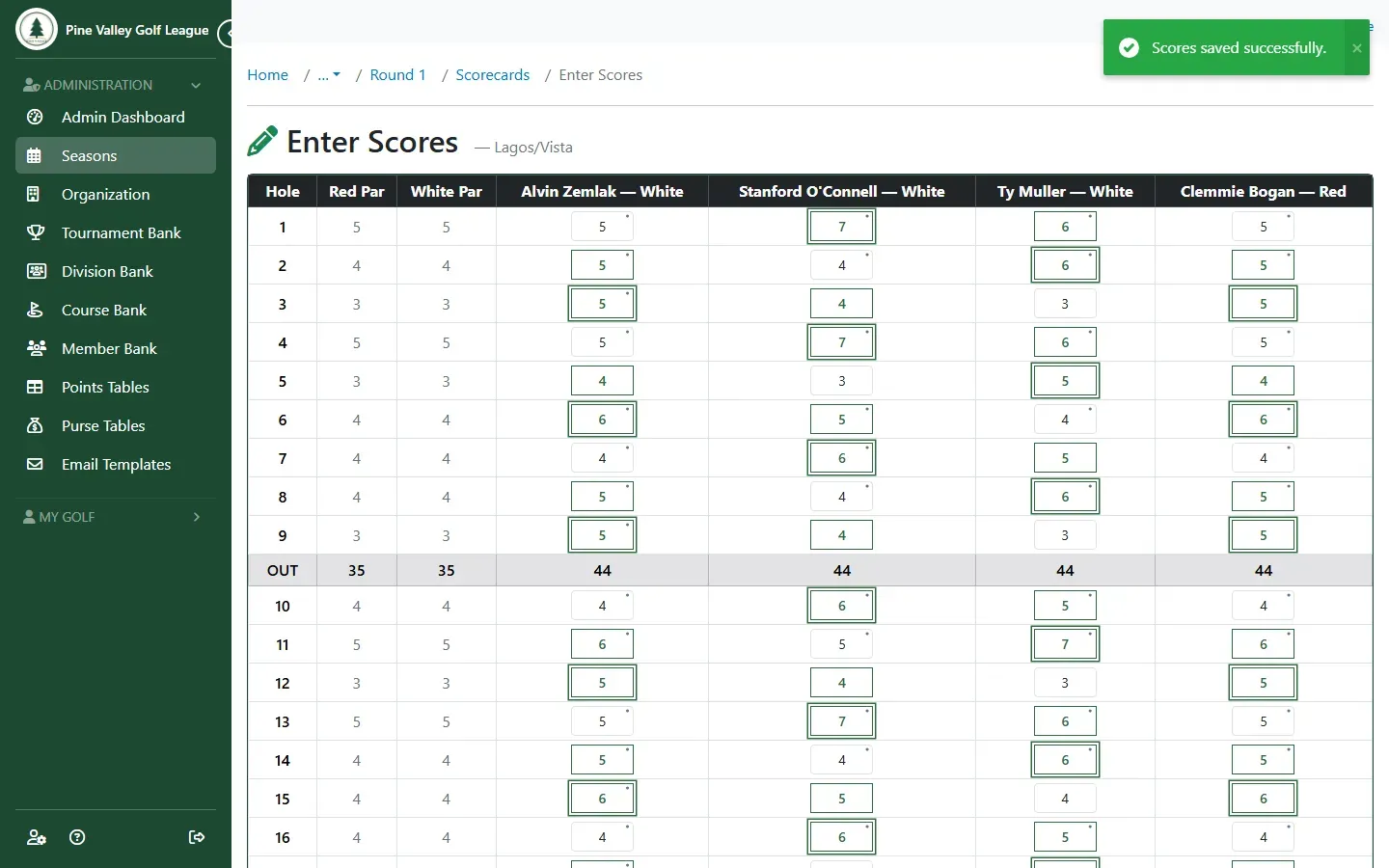This screenshot has height=868, width=1389.
Task: Edit Stanford O'Connell's hole 1 score
Action: [841, 227]
